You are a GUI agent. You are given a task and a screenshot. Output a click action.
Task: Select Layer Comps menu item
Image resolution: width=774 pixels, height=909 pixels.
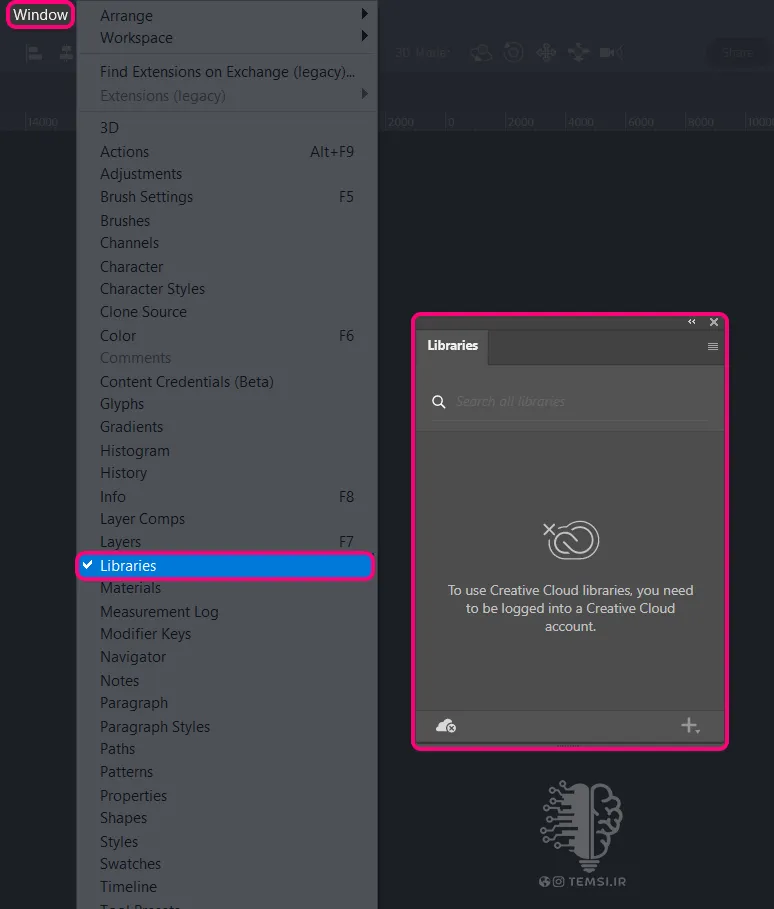click(227, 519)
